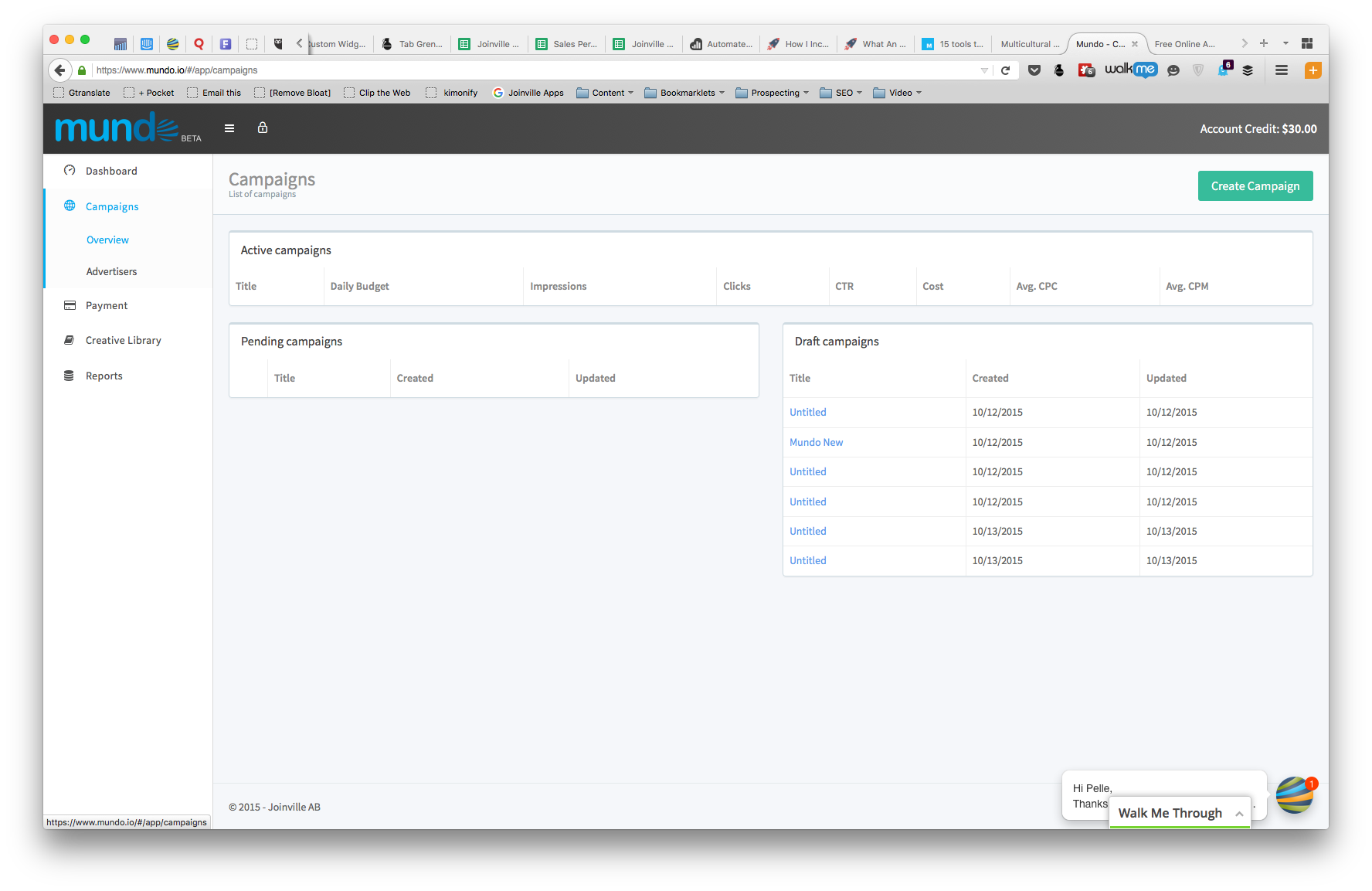The height and width of the screenshot is (891, 1372).
Task: Open the Advertisers submenu item
Action: [x=111, y=271]
